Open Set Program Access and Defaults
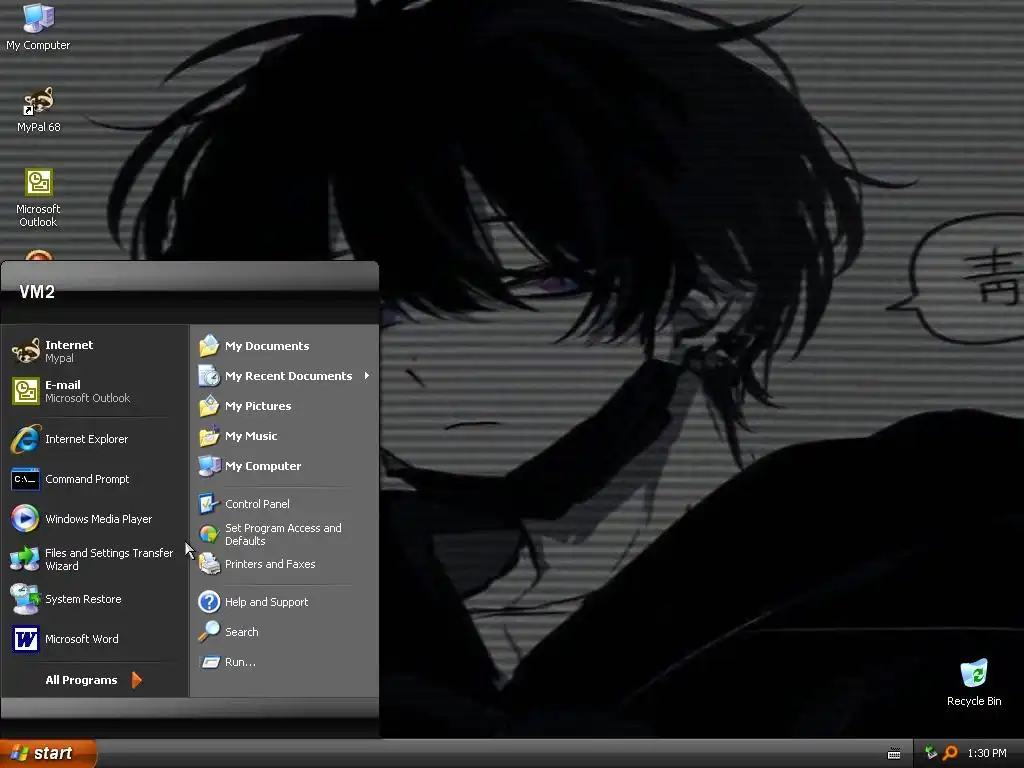The image size is (1024, 768). coord(285,534)
